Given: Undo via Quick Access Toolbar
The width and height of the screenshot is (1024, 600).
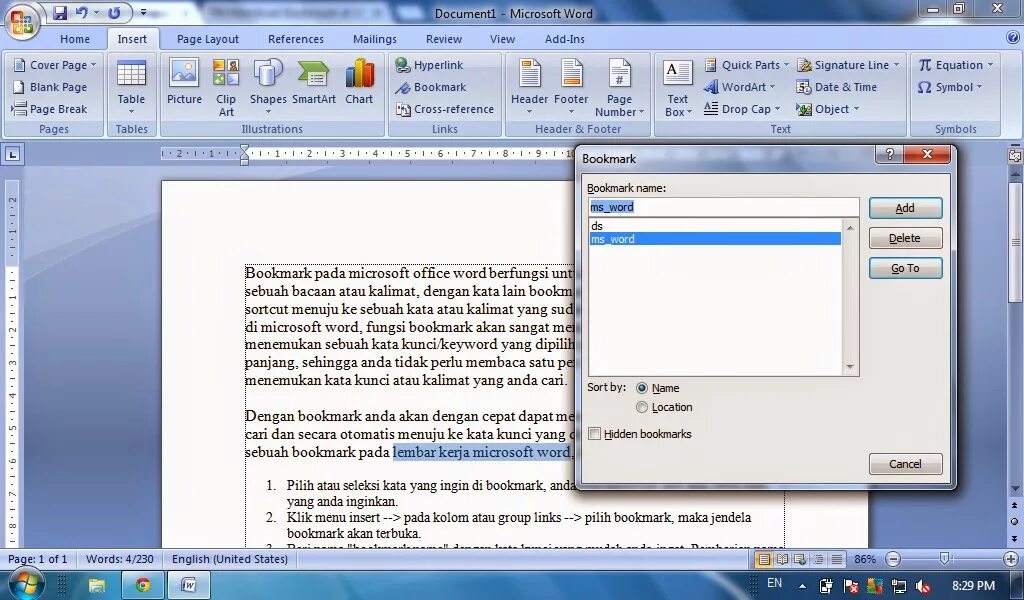Looking at the screenshot, I should [x=82, y=12].
